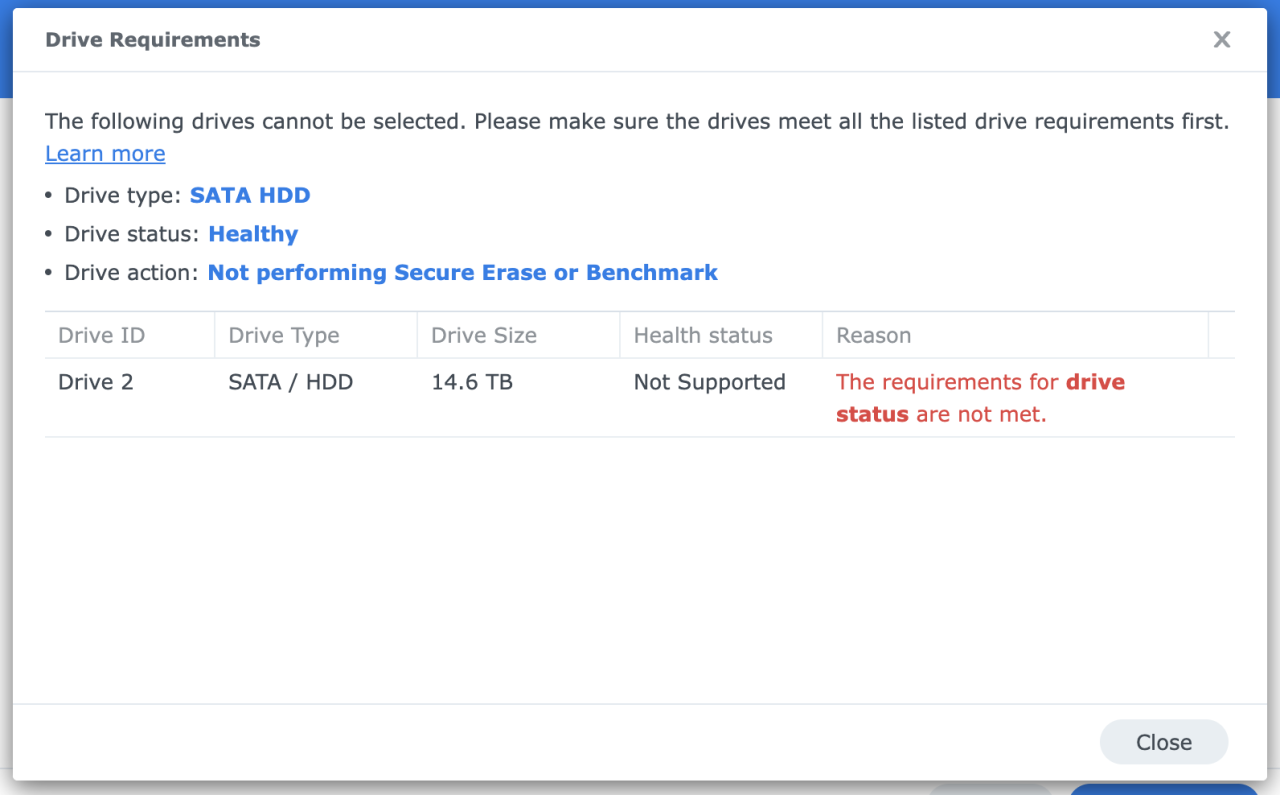Click the Drive Size column header

click(484, 336)
